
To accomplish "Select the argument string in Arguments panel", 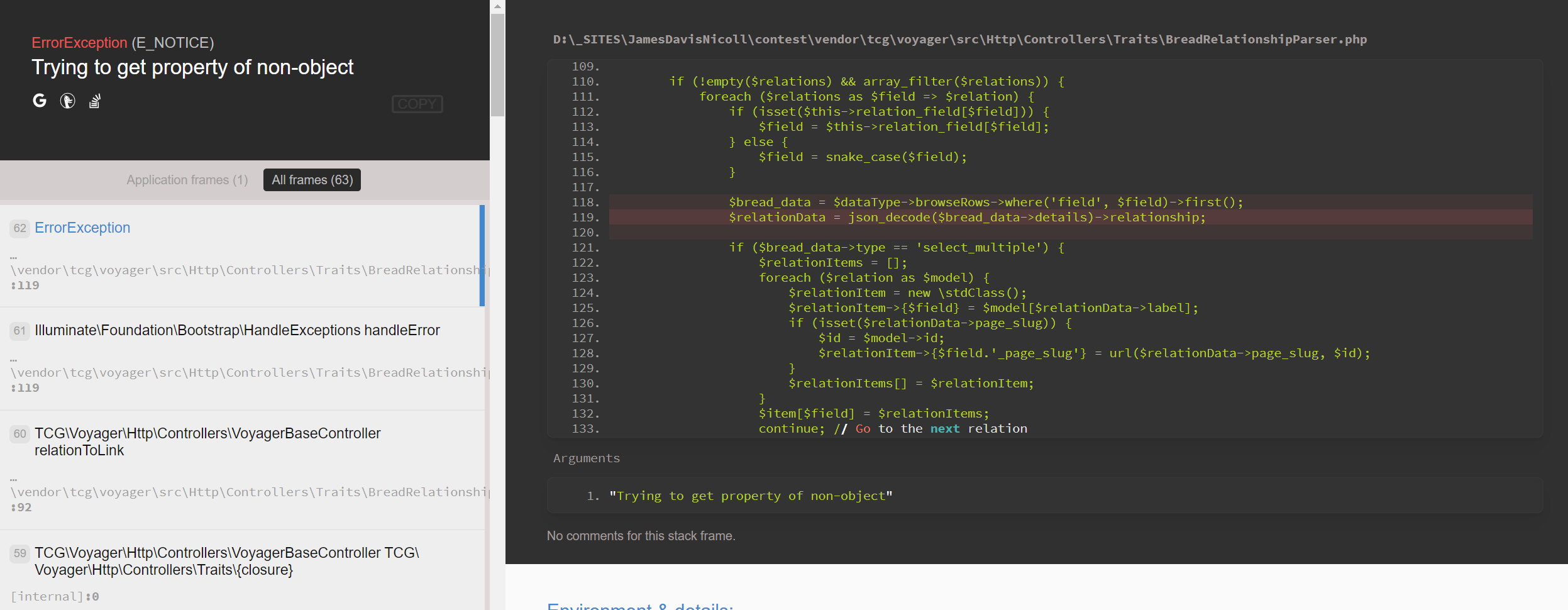I will coord(750,496).
